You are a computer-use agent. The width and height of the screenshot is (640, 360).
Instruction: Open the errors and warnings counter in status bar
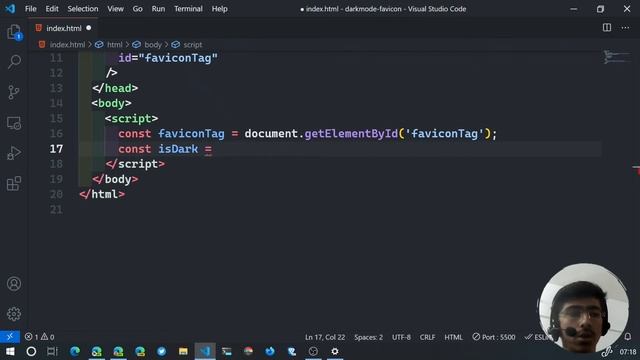tap(40, 337)
